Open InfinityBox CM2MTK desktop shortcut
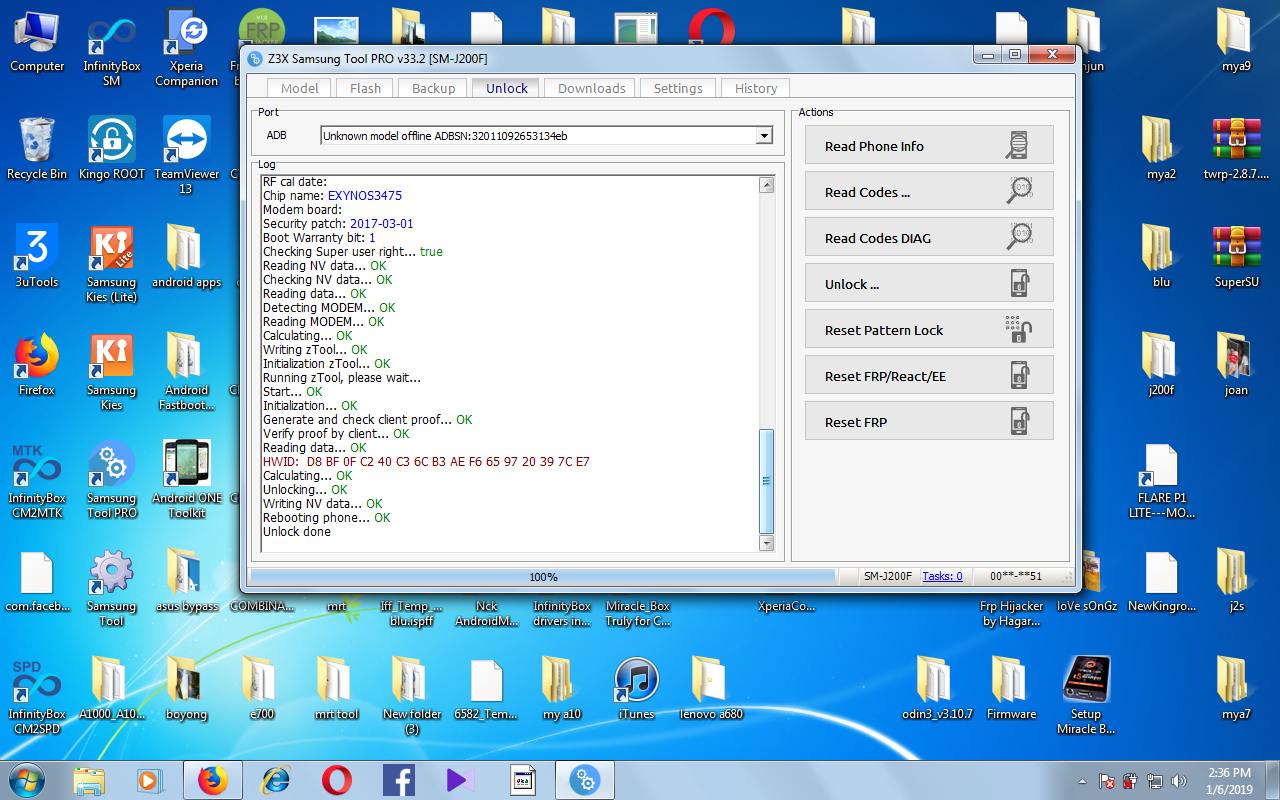 37,479
